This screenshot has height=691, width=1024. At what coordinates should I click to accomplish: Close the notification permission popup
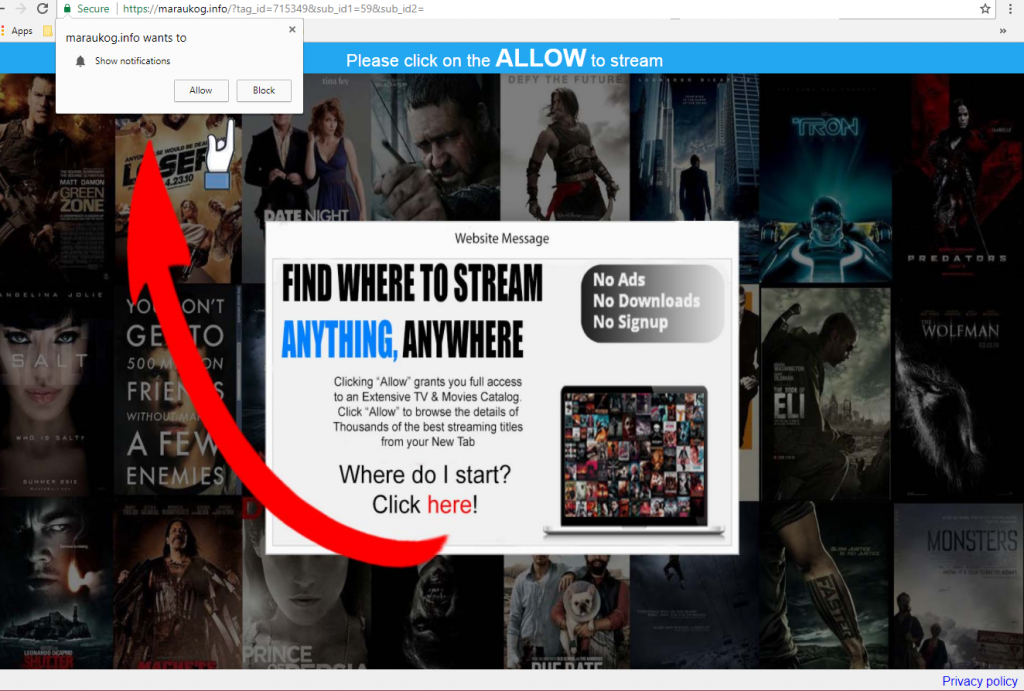pyautogui.click(x=292, y=30)
